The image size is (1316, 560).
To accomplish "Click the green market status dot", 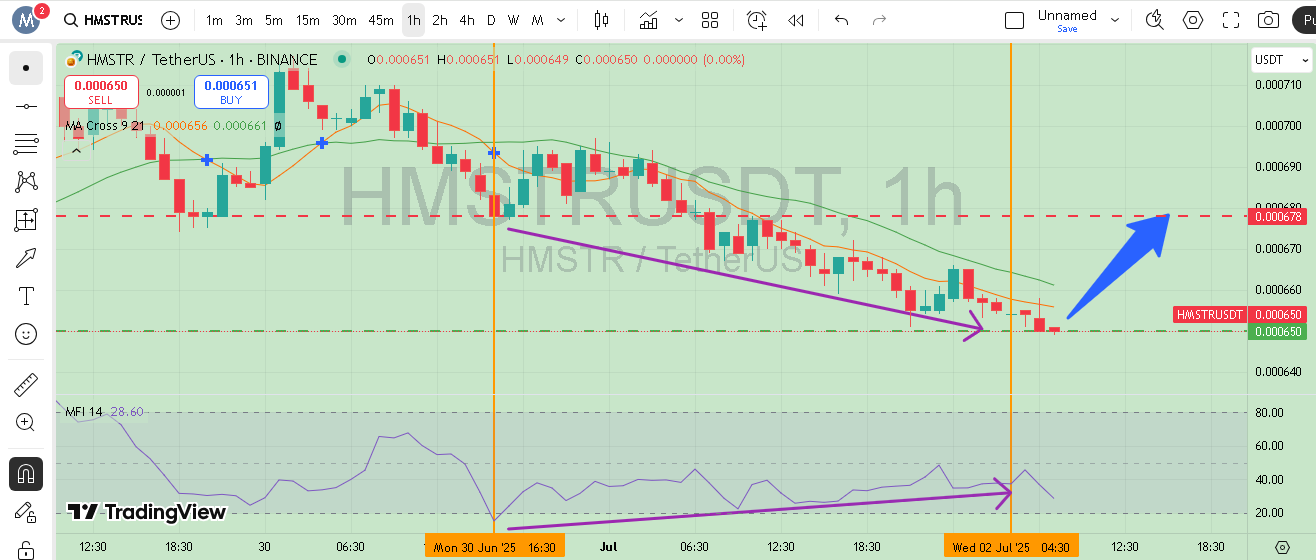I will [343, 59].
